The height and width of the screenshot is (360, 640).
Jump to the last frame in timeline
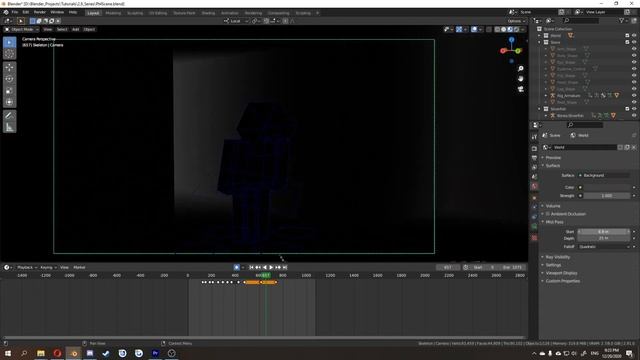click(285, 267)
